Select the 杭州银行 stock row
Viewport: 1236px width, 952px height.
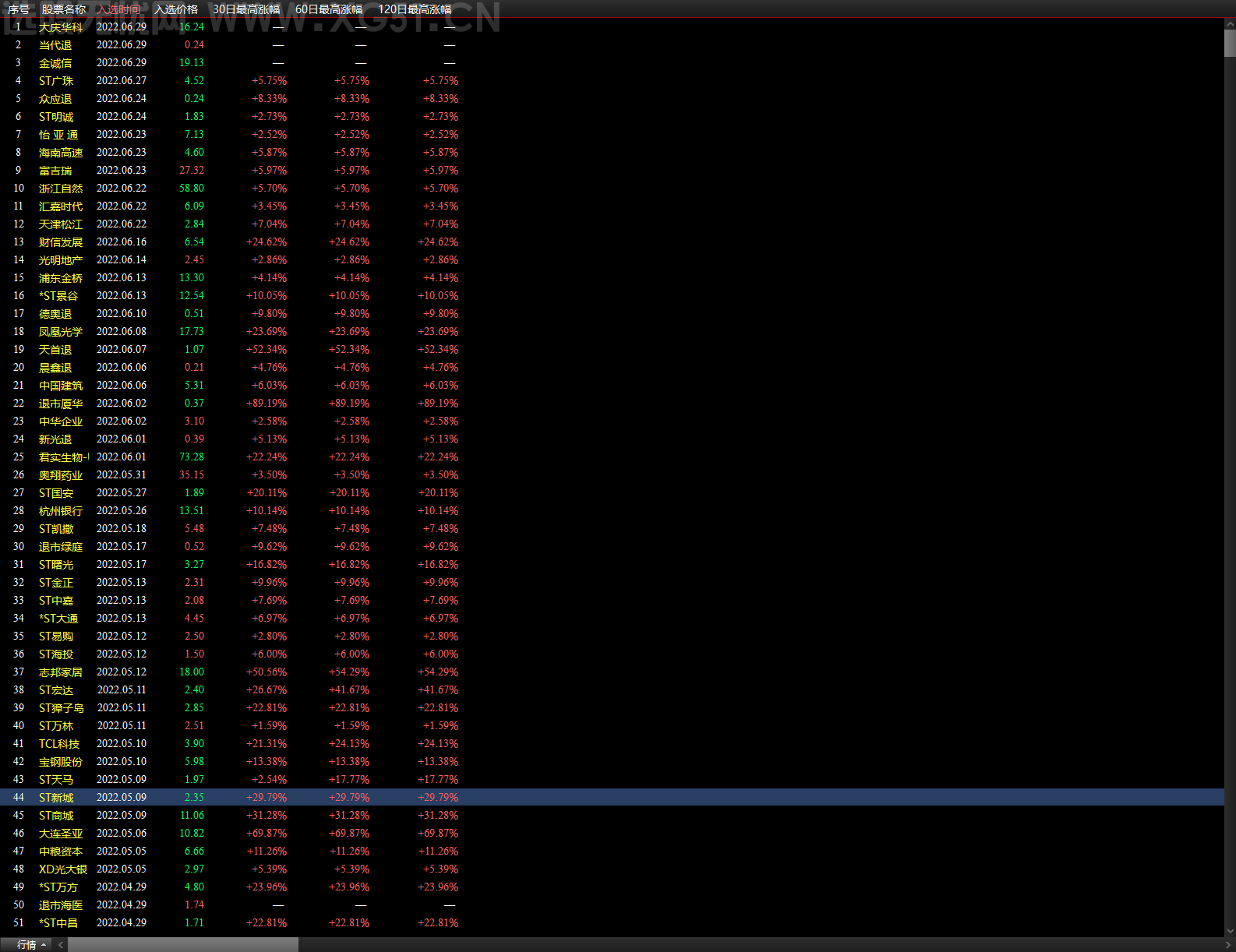[x=612, y=511]
